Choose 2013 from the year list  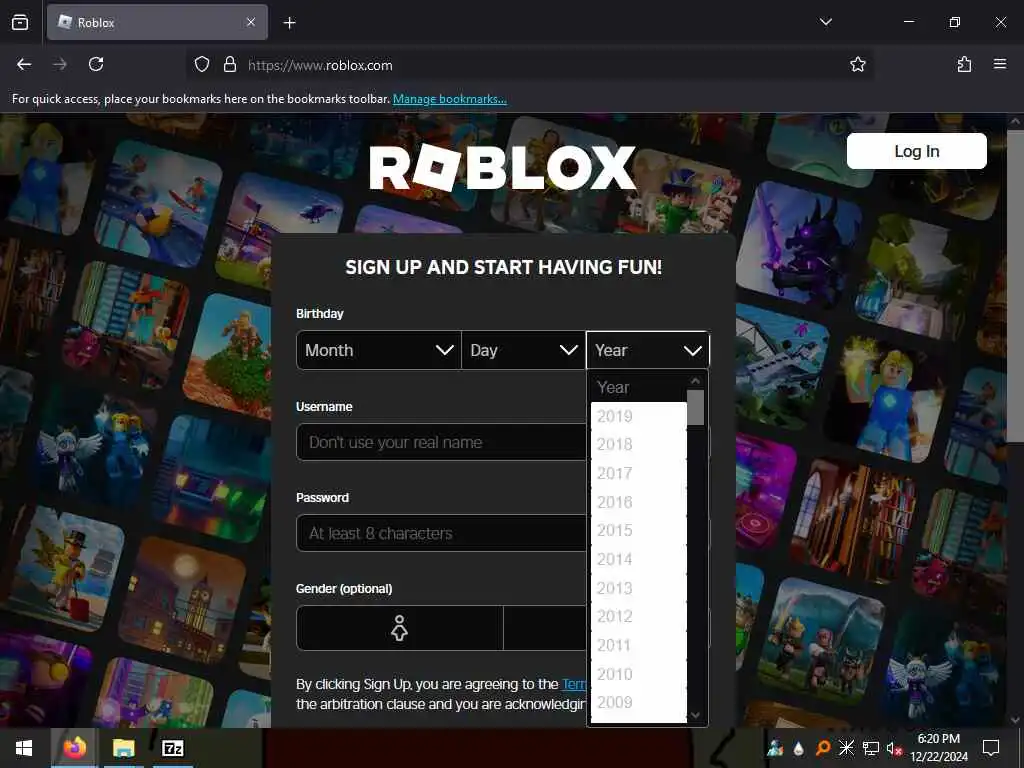tap(639, 588)
